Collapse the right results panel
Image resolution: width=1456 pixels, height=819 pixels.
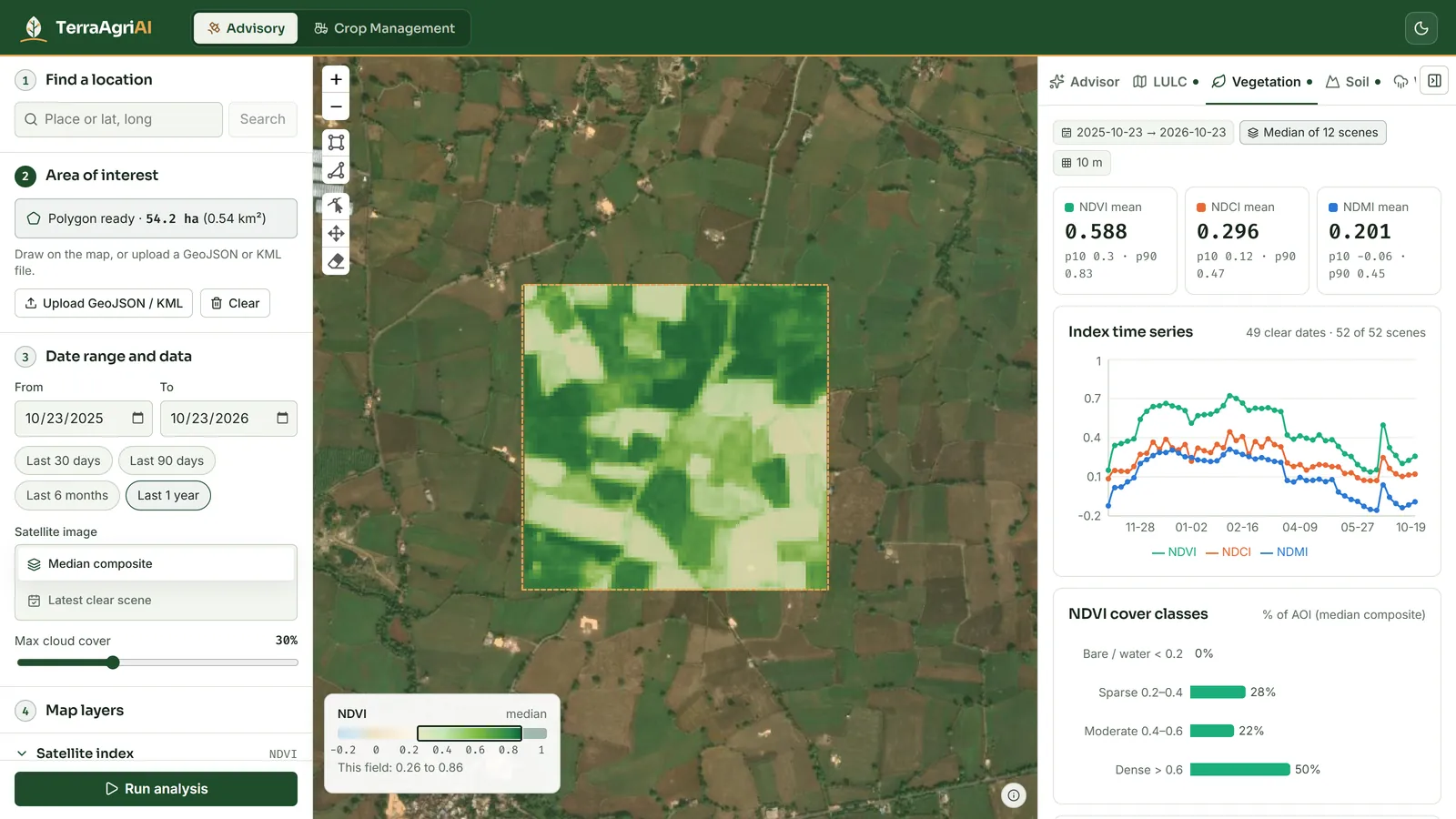tap(1434, 81)
